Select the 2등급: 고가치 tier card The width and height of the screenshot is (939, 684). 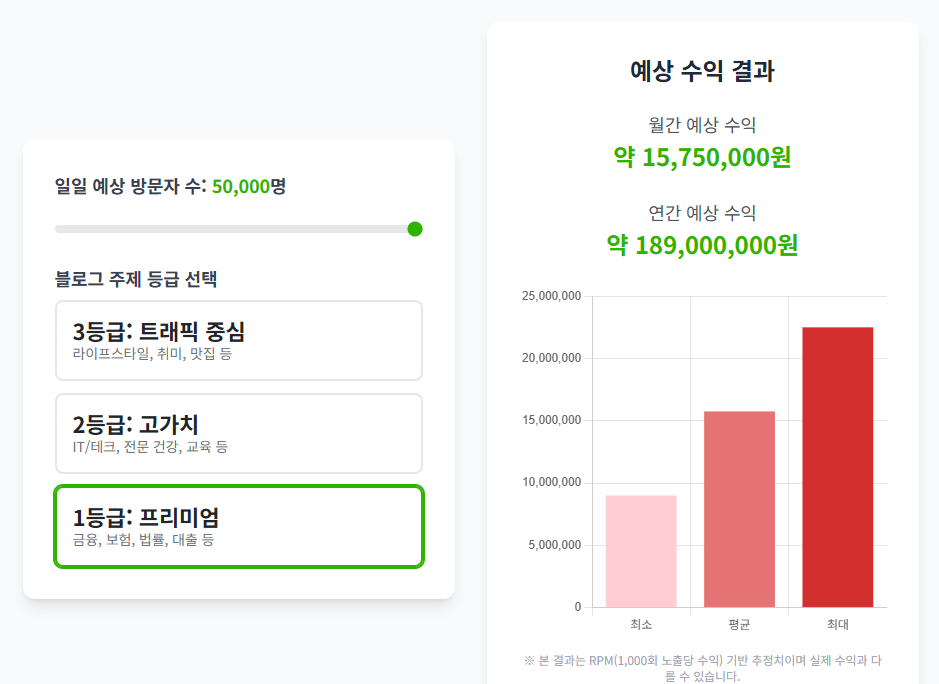(238, 433)
